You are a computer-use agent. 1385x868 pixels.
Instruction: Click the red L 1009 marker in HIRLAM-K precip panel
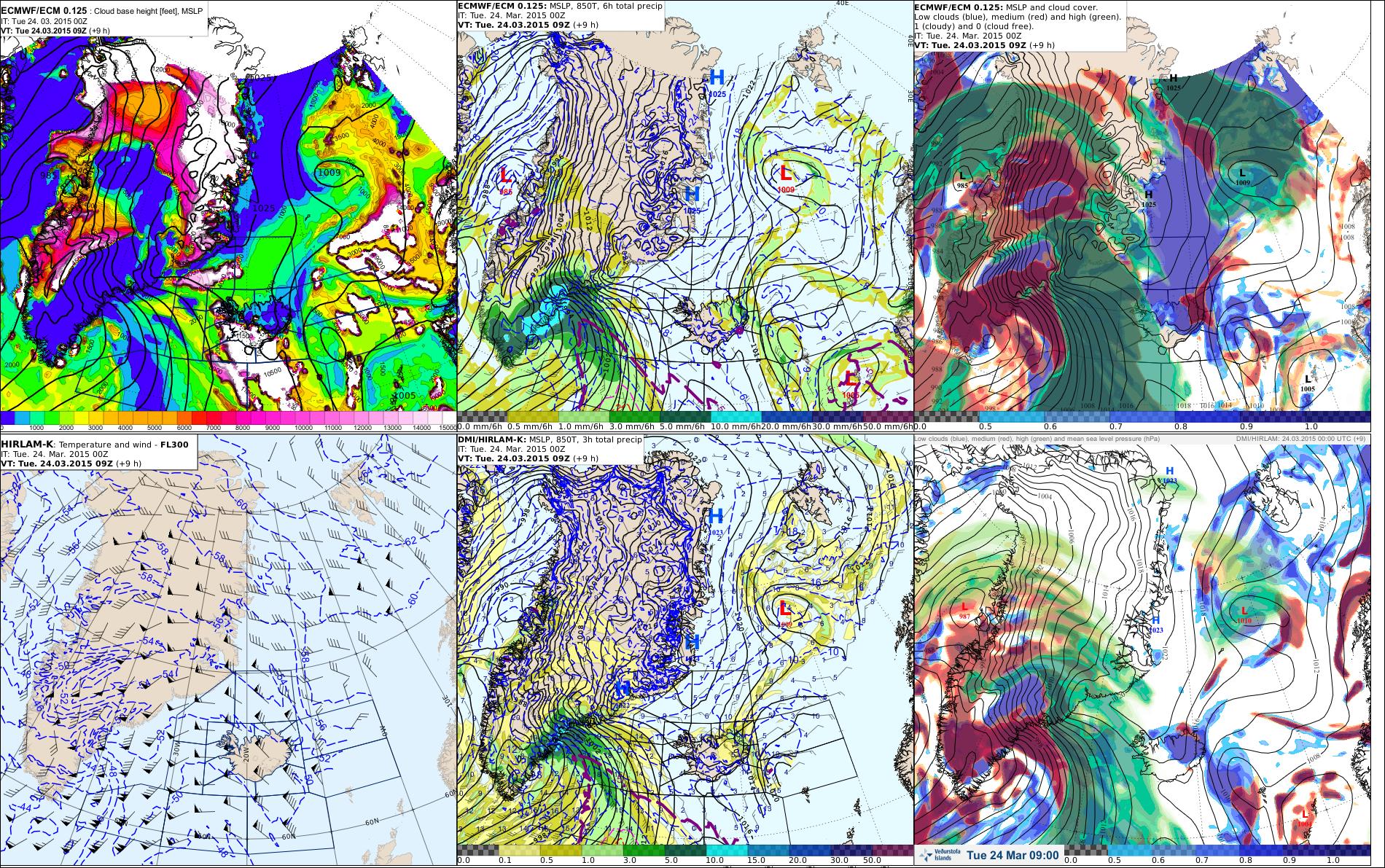tap(785, 613)
